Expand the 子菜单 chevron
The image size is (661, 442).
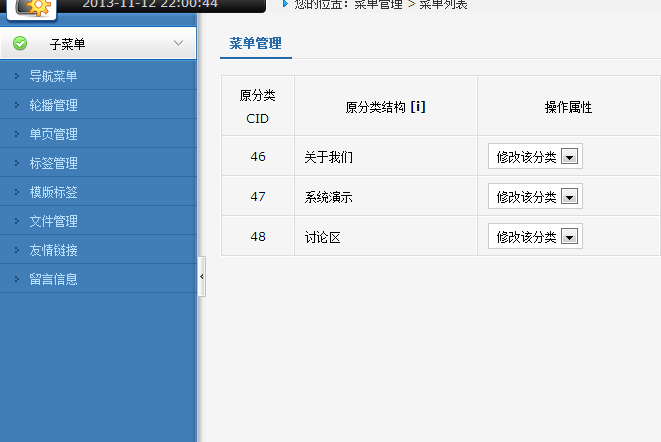[x=178, y=43]
